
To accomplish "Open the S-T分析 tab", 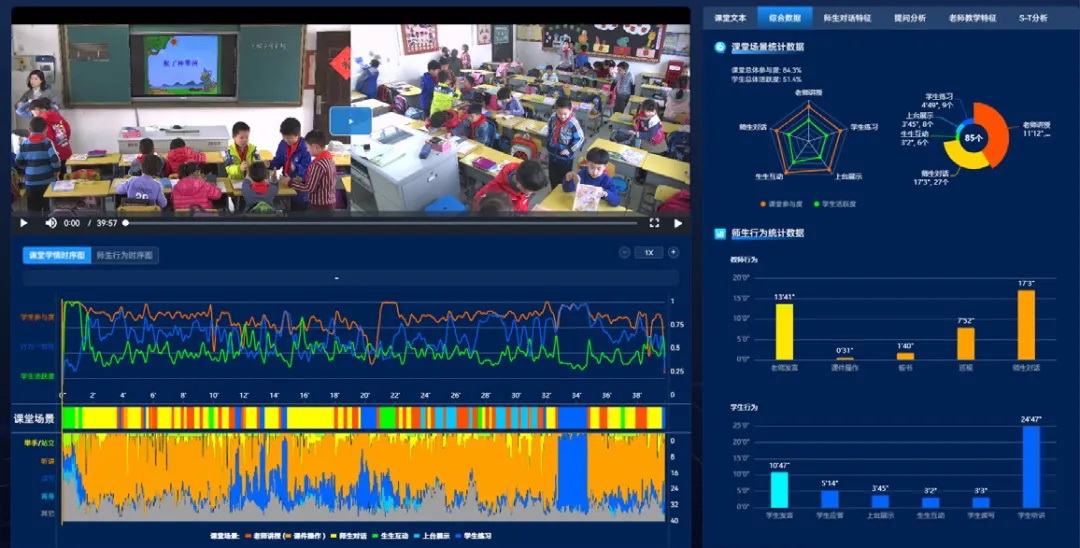I will point(1033,18).
